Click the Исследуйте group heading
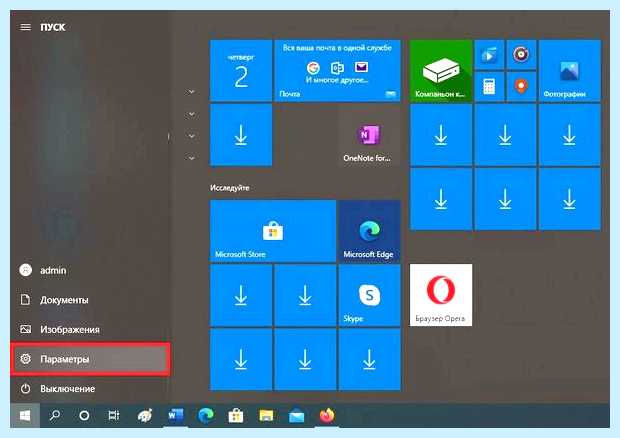Viewport: 620px width, 438px height. coord(230,188)
